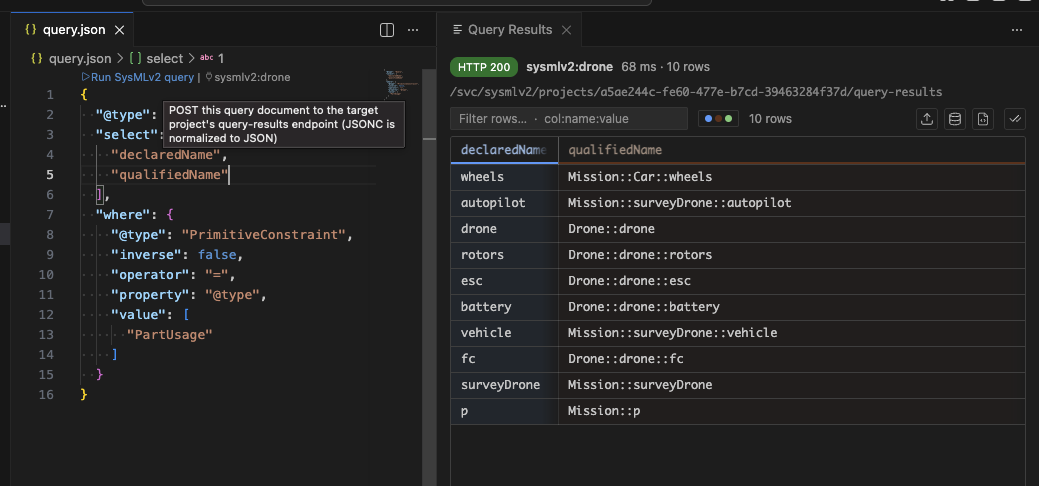Select the 'Drone::drone::rotors' cell

pyautogui.click(x=792, y=255)
